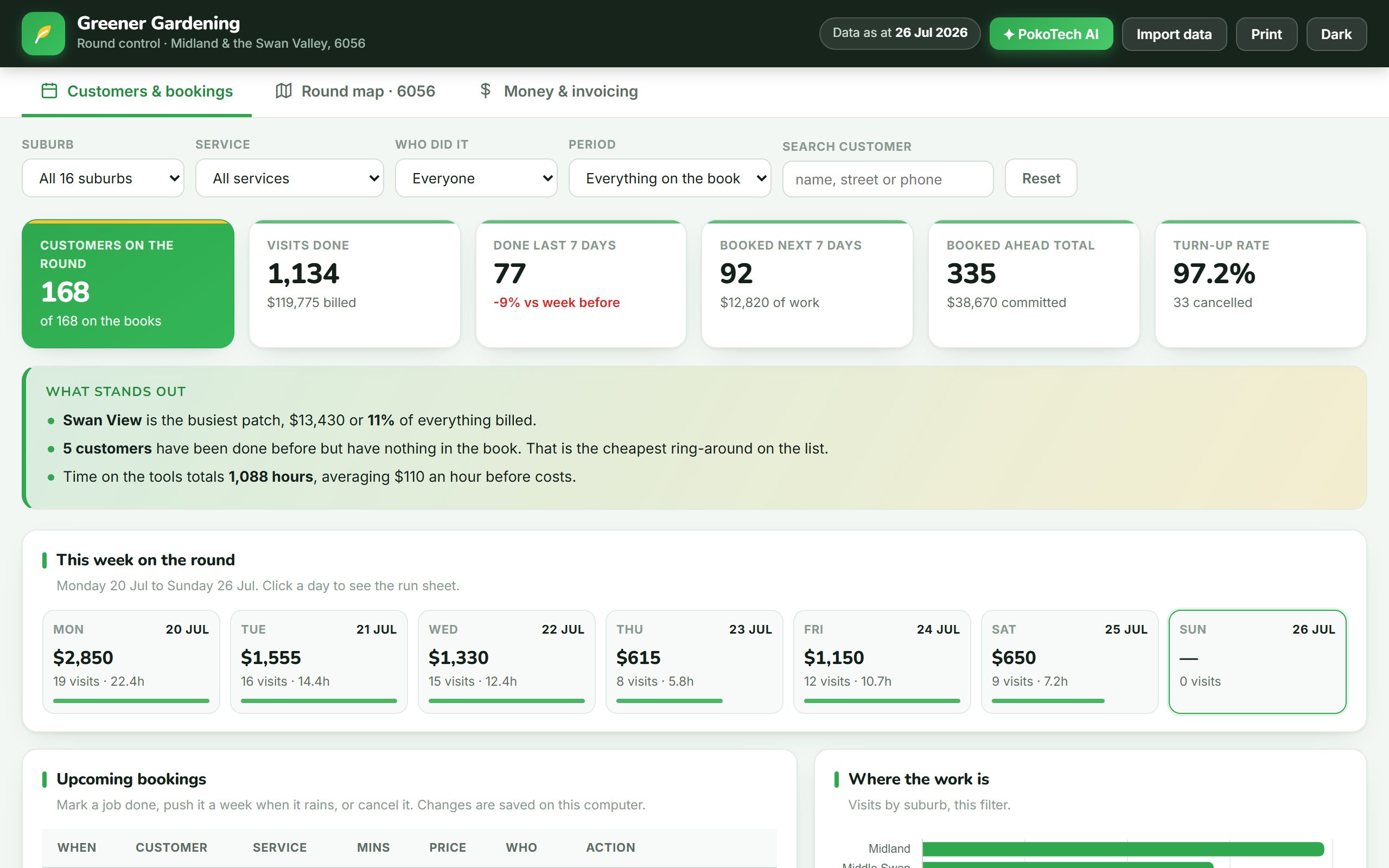The image size is (1389, 868).
Task: Click the Midland bar in suburb chart
Action: coord(1123,848)
